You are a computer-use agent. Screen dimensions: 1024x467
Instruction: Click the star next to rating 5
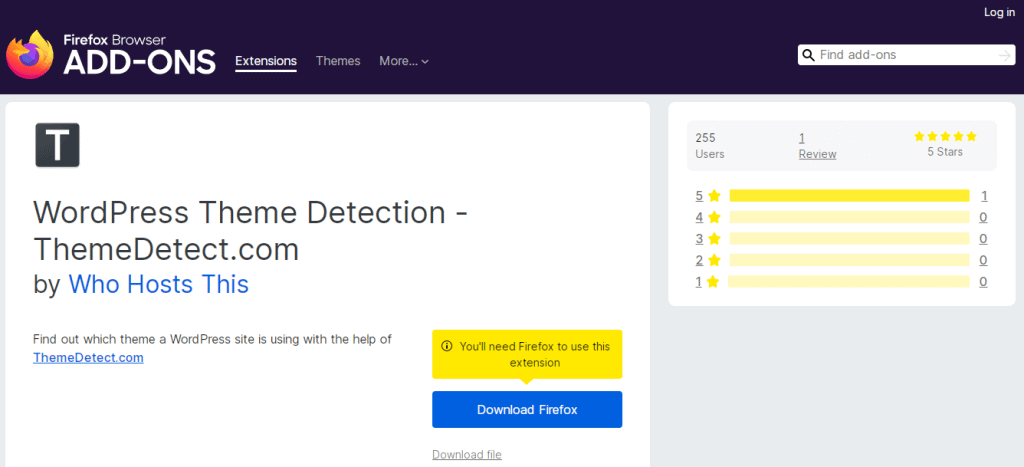click(714, 195)
